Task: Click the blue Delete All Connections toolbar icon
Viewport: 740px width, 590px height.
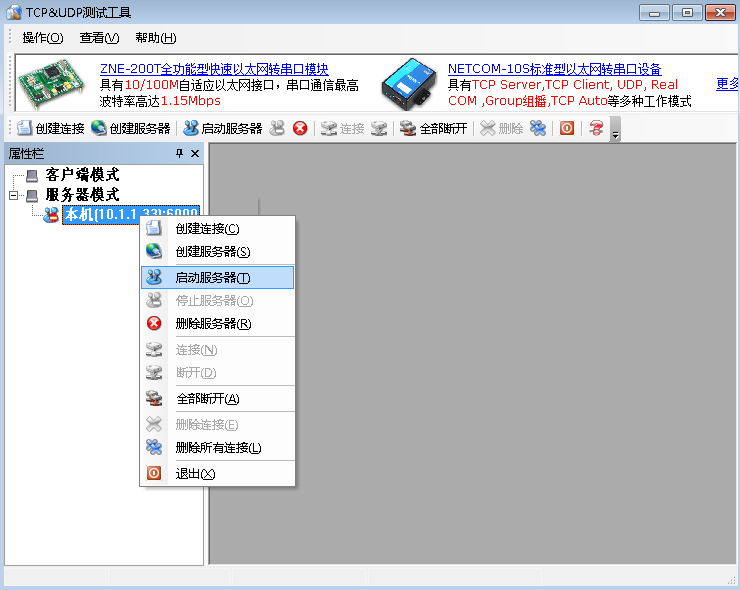Action: 538,128
